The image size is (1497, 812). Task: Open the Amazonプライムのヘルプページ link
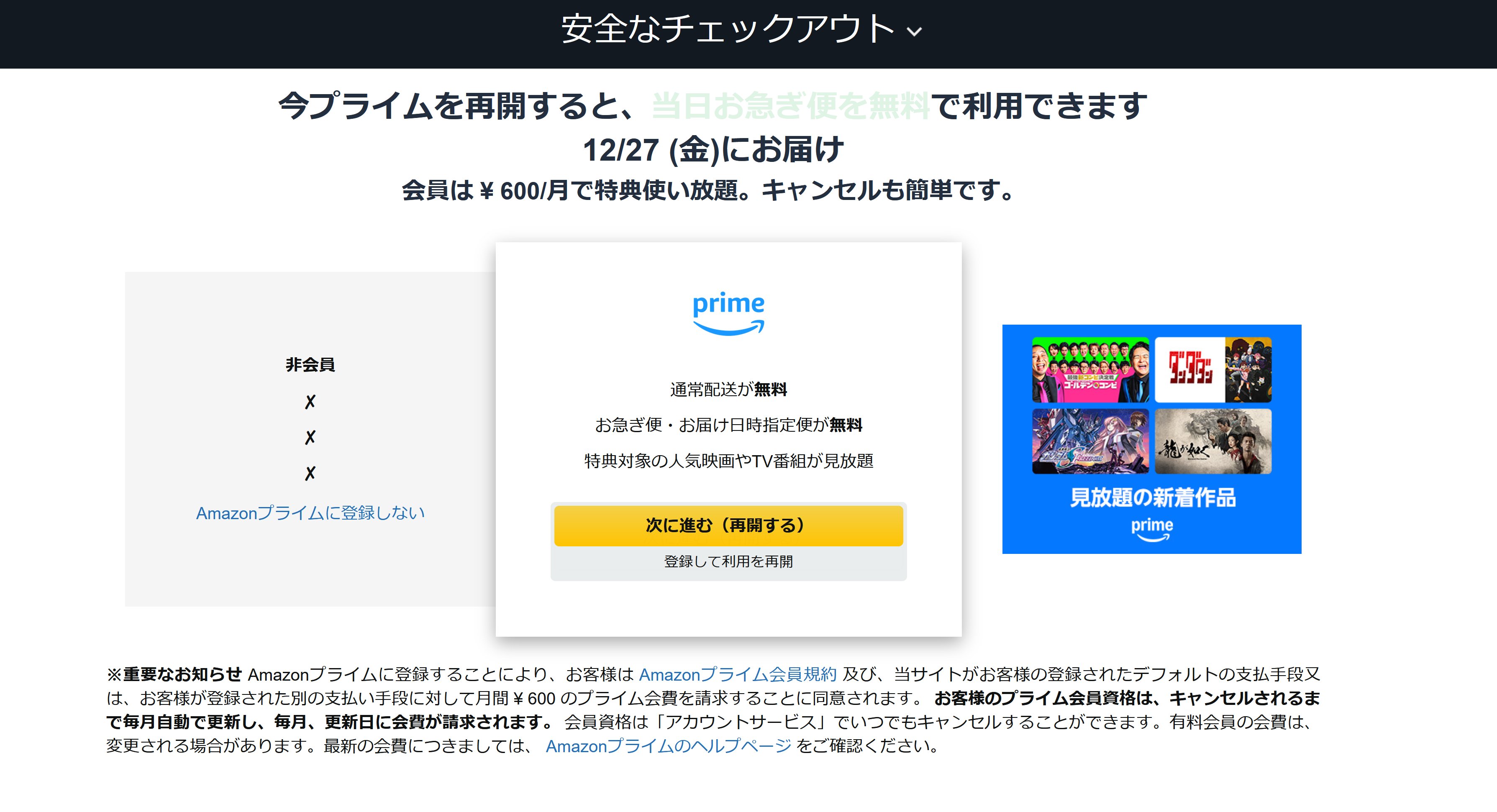pos(668,746)
